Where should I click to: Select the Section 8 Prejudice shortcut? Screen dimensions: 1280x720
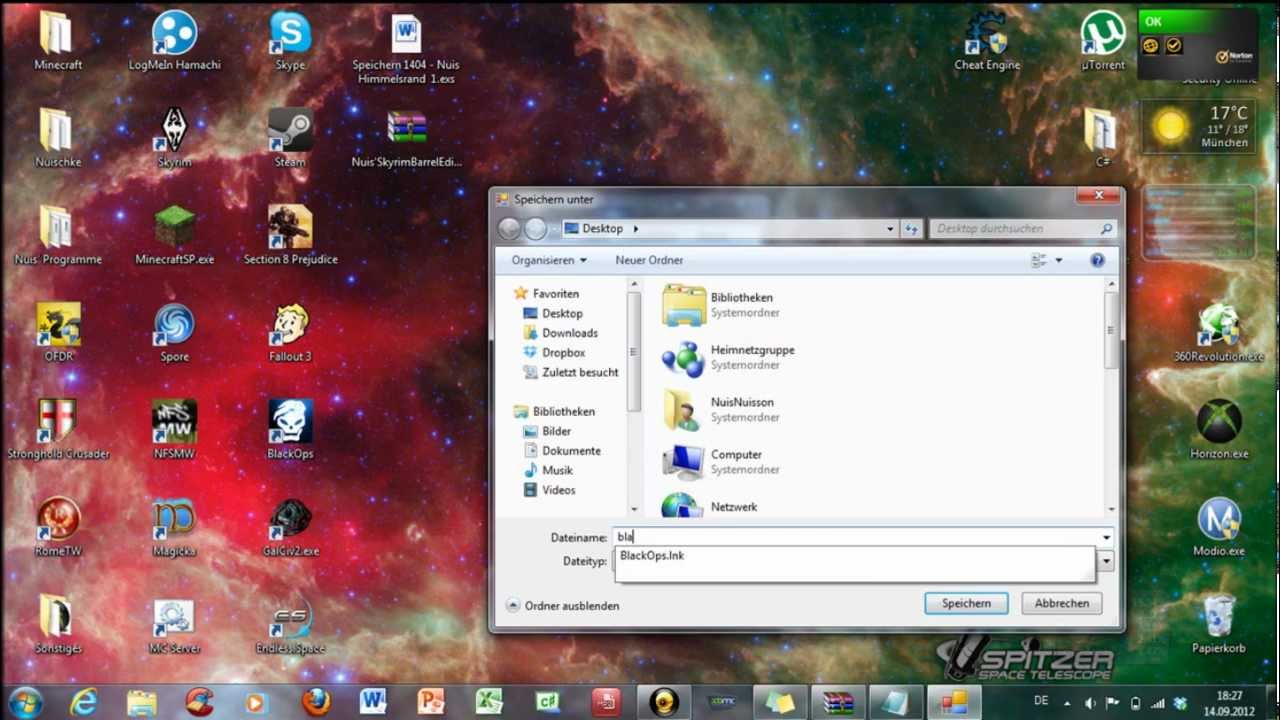point(290,235)
